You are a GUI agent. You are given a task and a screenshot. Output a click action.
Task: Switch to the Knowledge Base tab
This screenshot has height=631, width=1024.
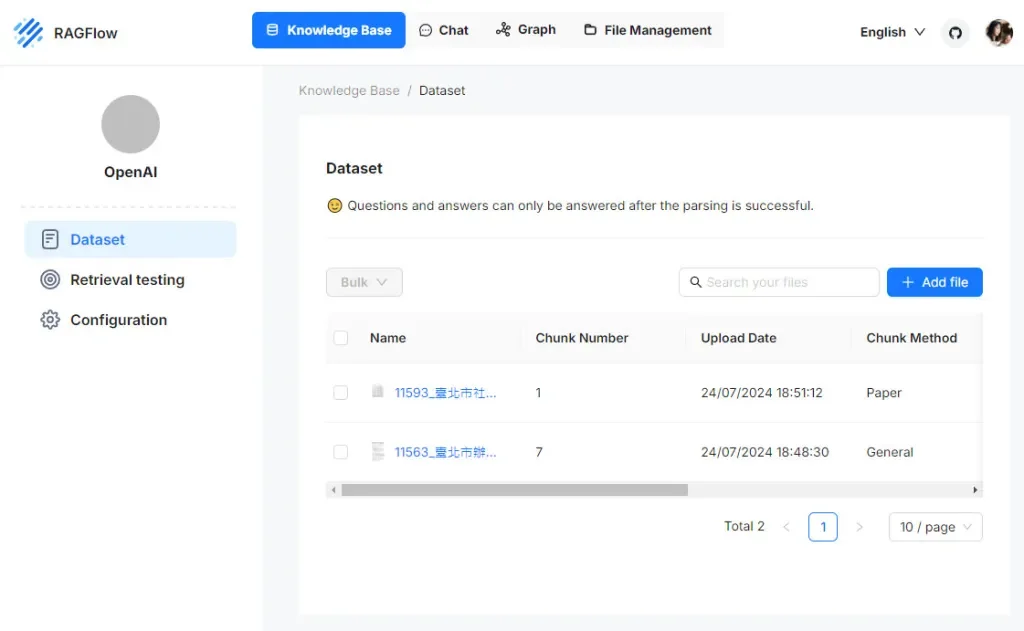(328, 30)
